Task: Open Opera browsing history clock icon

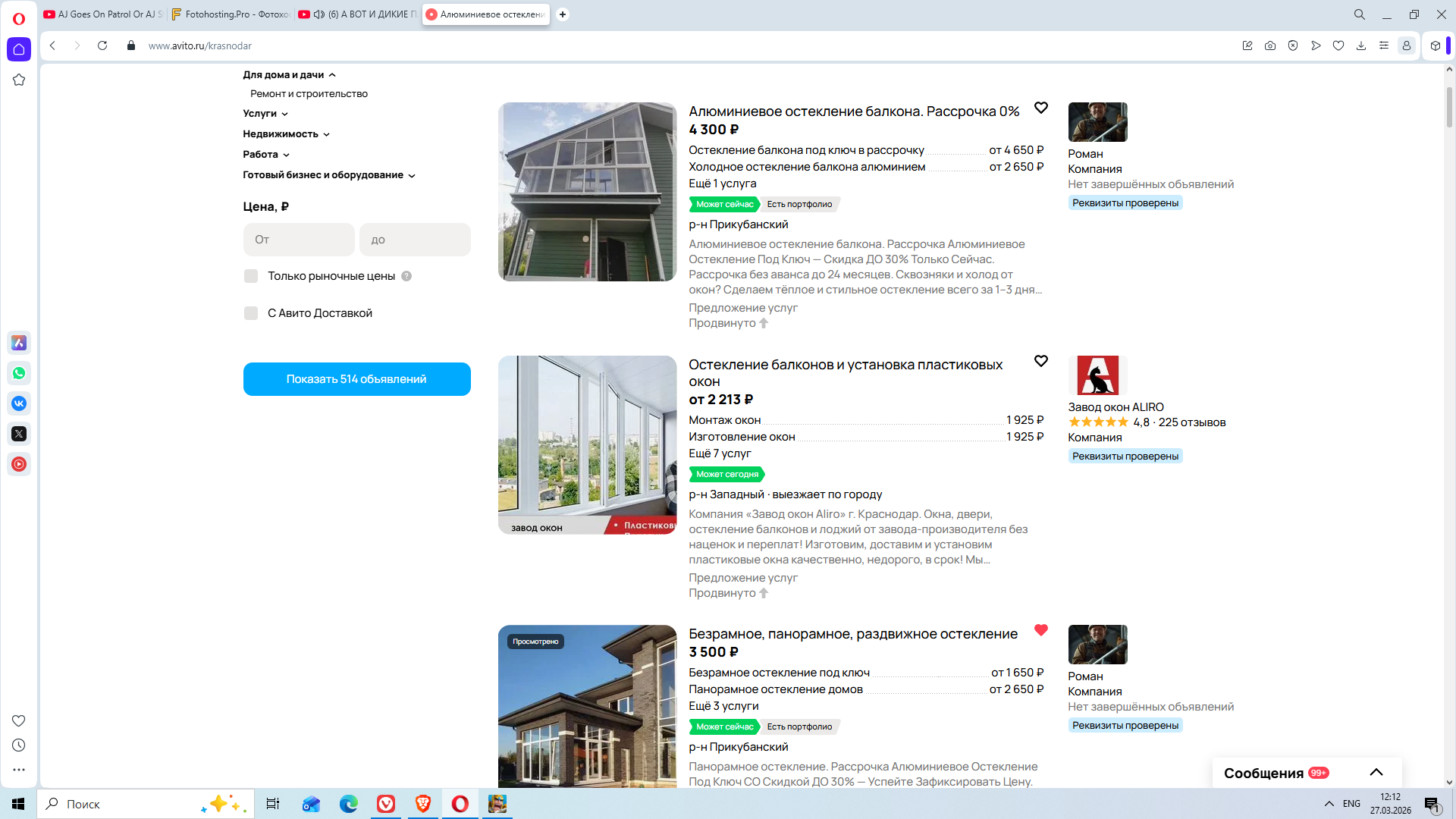Action: [x=19, y=745]
